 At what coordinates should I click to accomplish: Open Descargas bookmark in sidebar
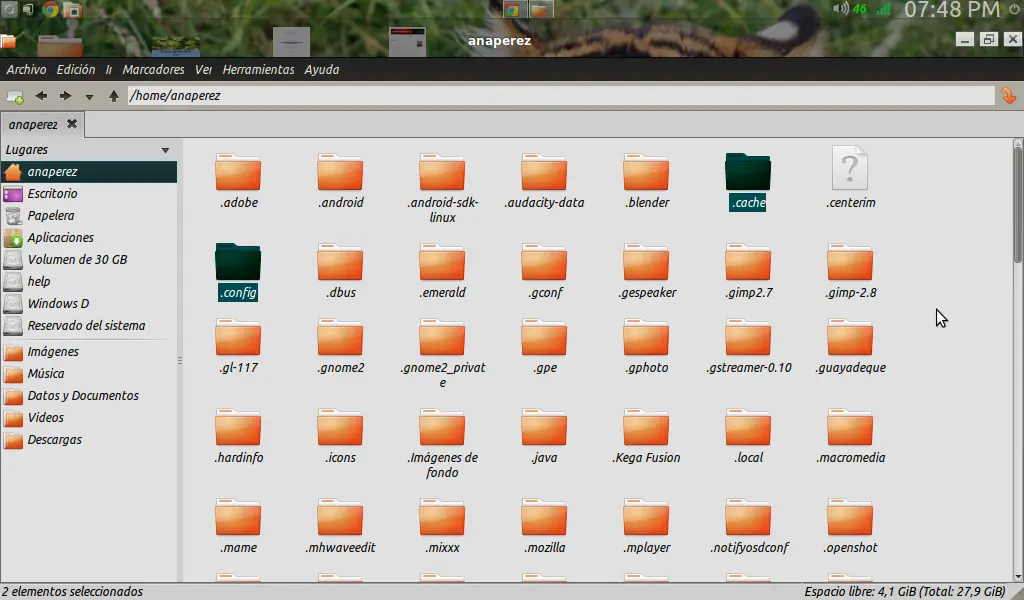click(89, 440)
